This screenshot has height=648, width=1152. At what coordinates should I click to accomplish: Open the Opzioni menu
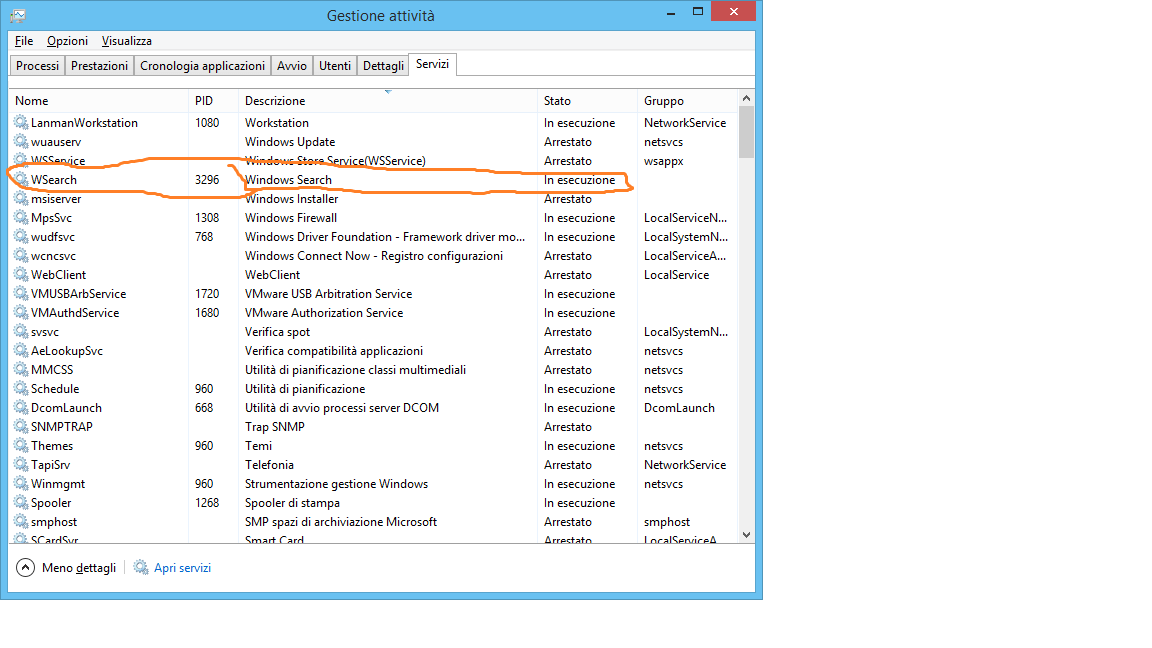[x=68, y=41]
